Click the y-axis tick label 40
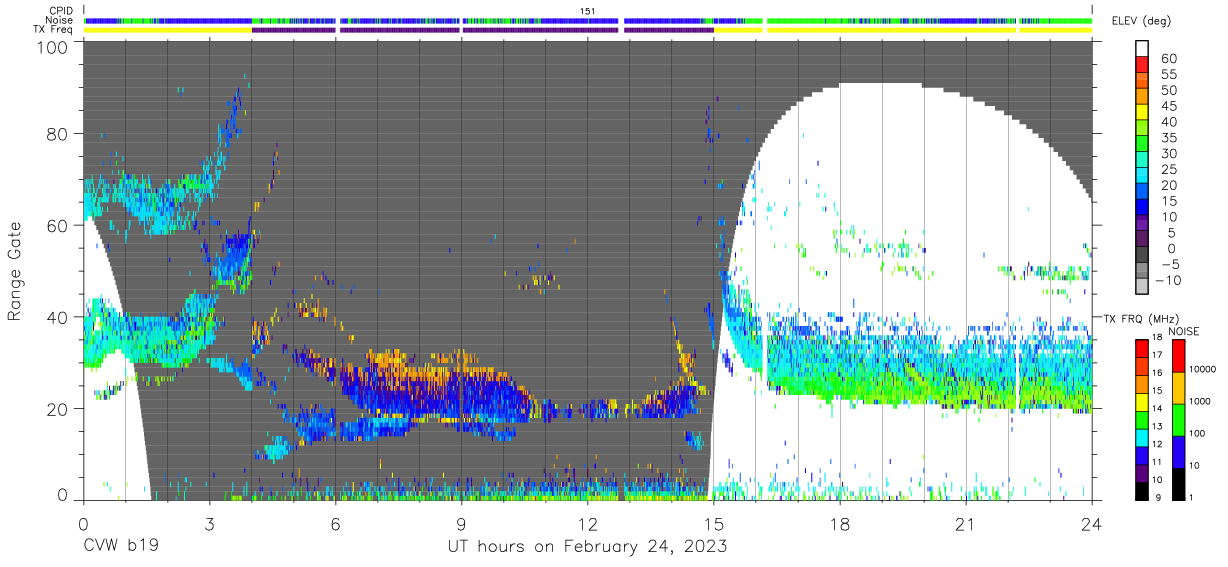 coord(59,317)
